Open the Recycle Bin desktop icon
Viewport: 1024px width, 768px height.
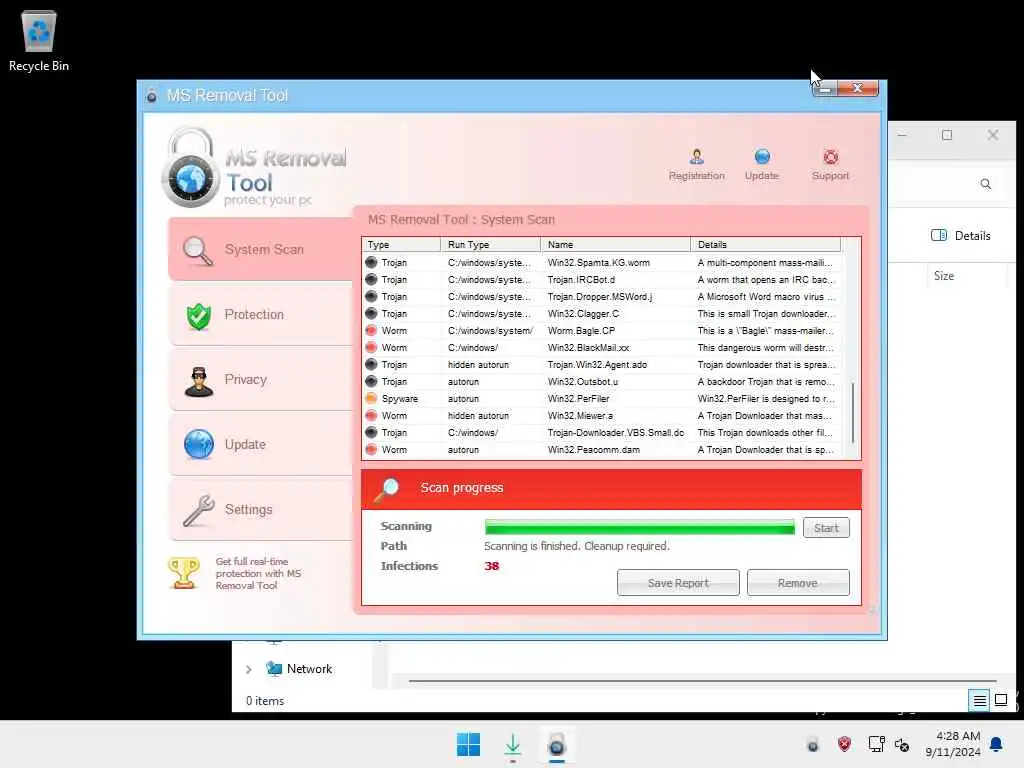click(x=39, y=41)
